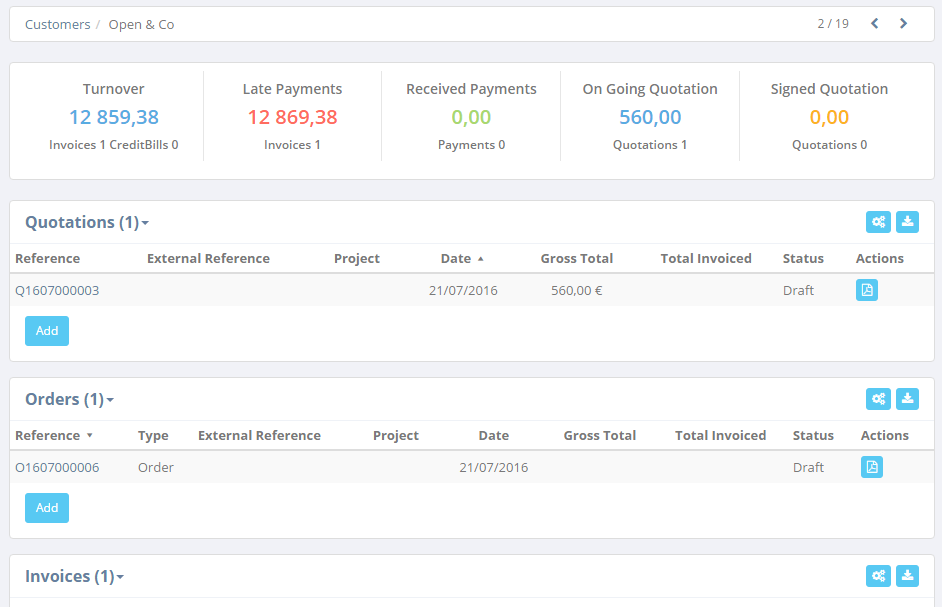The image size is (942, 607).
Task: Expand Orders (1) dropdown caret
Action: pos(110,400)
